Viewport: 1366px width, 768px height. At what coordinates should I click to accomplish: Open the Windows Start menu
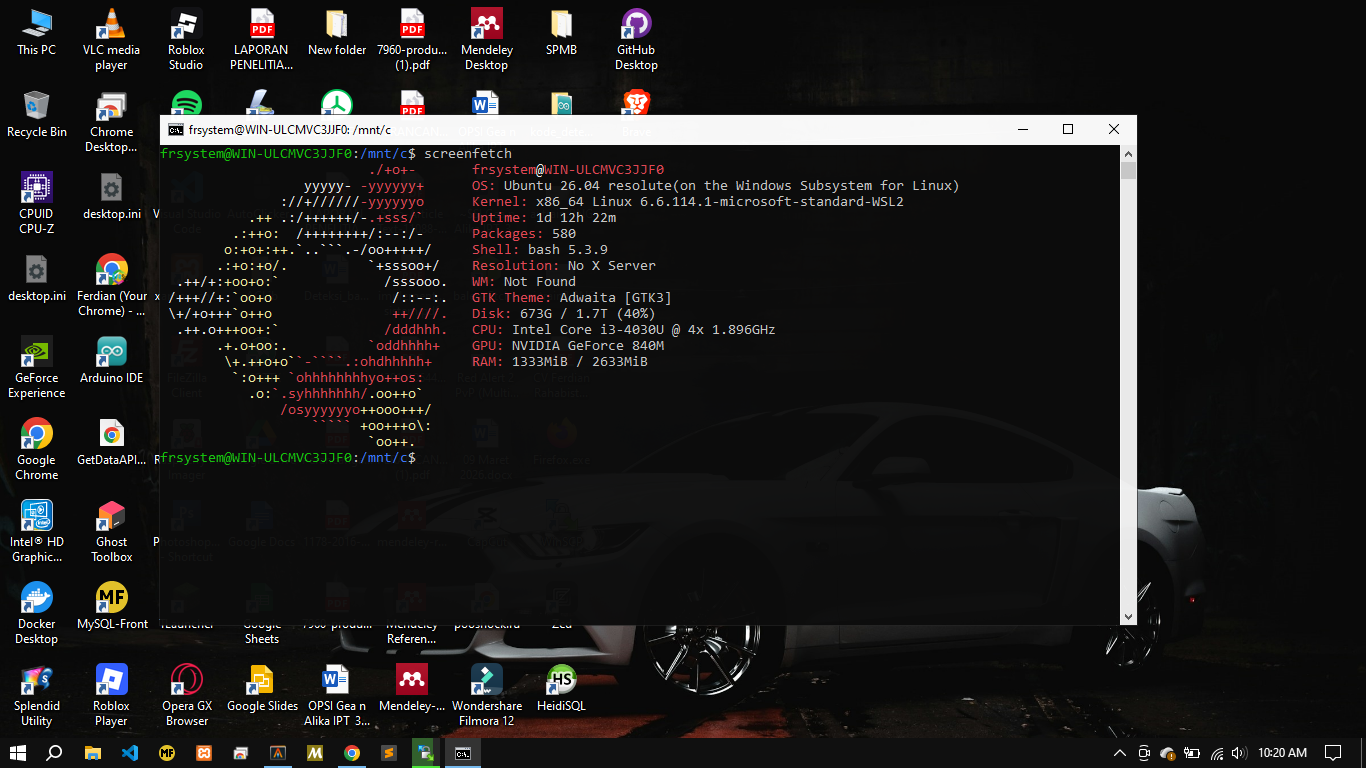(x=18, y=753)
